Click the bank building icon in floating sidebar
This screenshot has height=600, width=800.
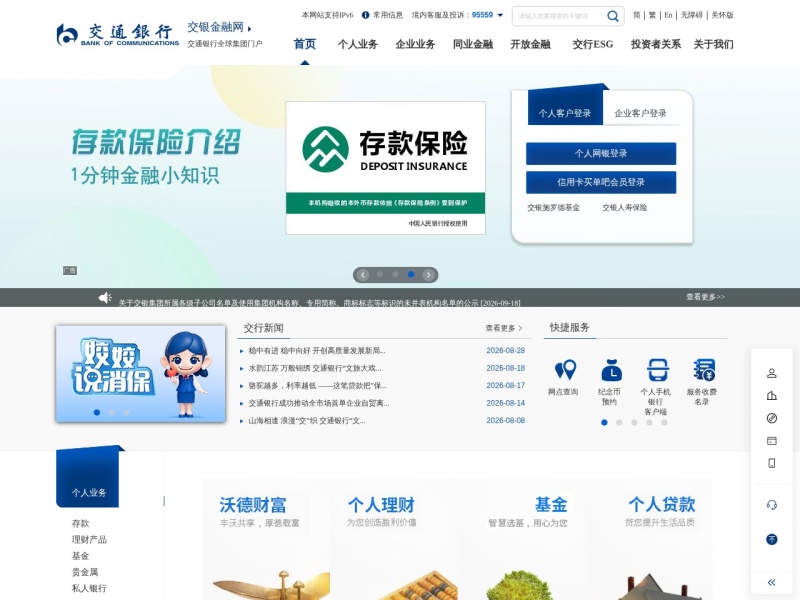click(771, 396)
